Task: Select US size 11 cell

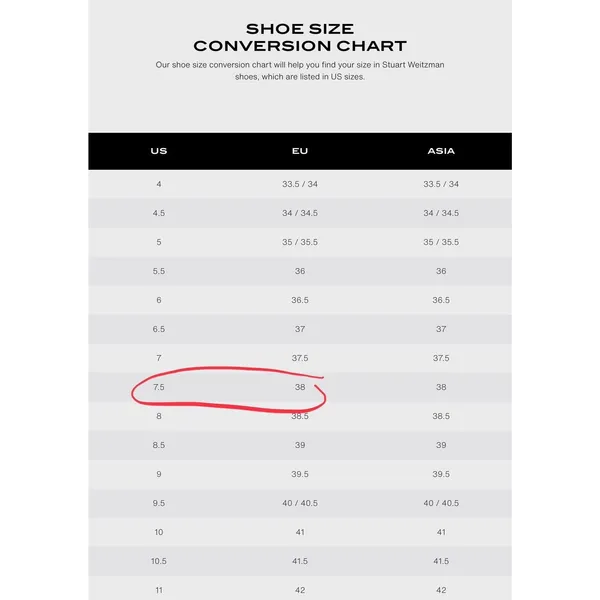Action: (x=158, y=590)
